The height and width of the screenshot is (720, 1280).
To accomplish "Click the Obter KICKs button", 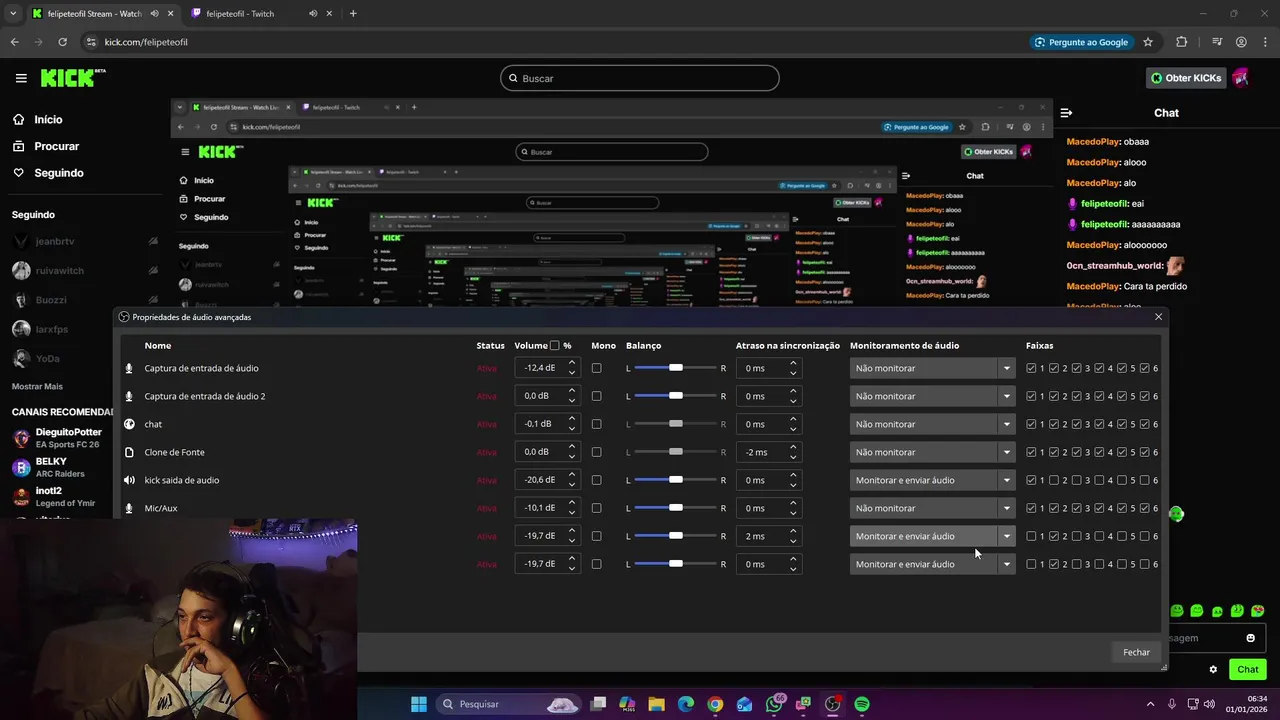I will (1186, 78).
